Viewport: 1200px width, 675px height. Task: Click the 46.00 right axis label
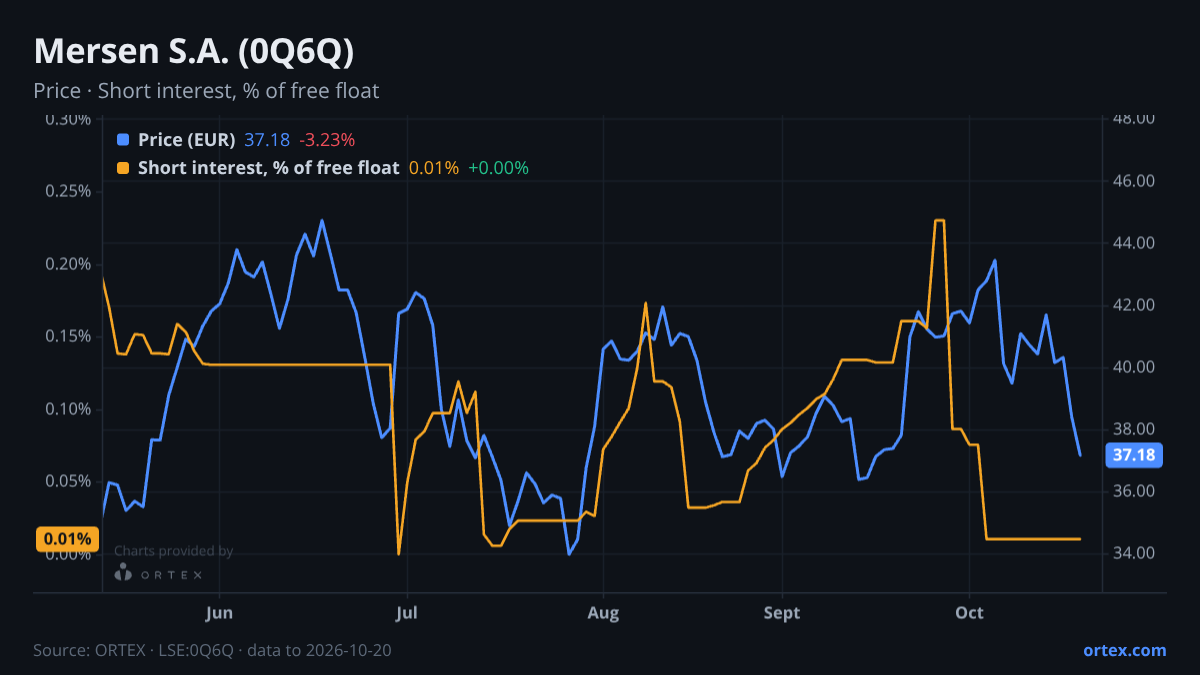pos(1133,181)
